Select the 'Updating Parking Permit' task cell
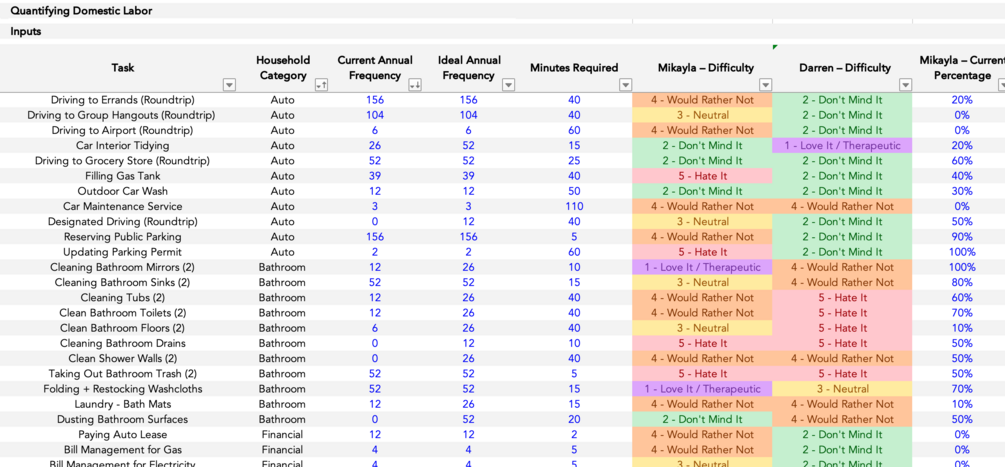Viewport: 1005px width, 467px height. click(122, 252)
